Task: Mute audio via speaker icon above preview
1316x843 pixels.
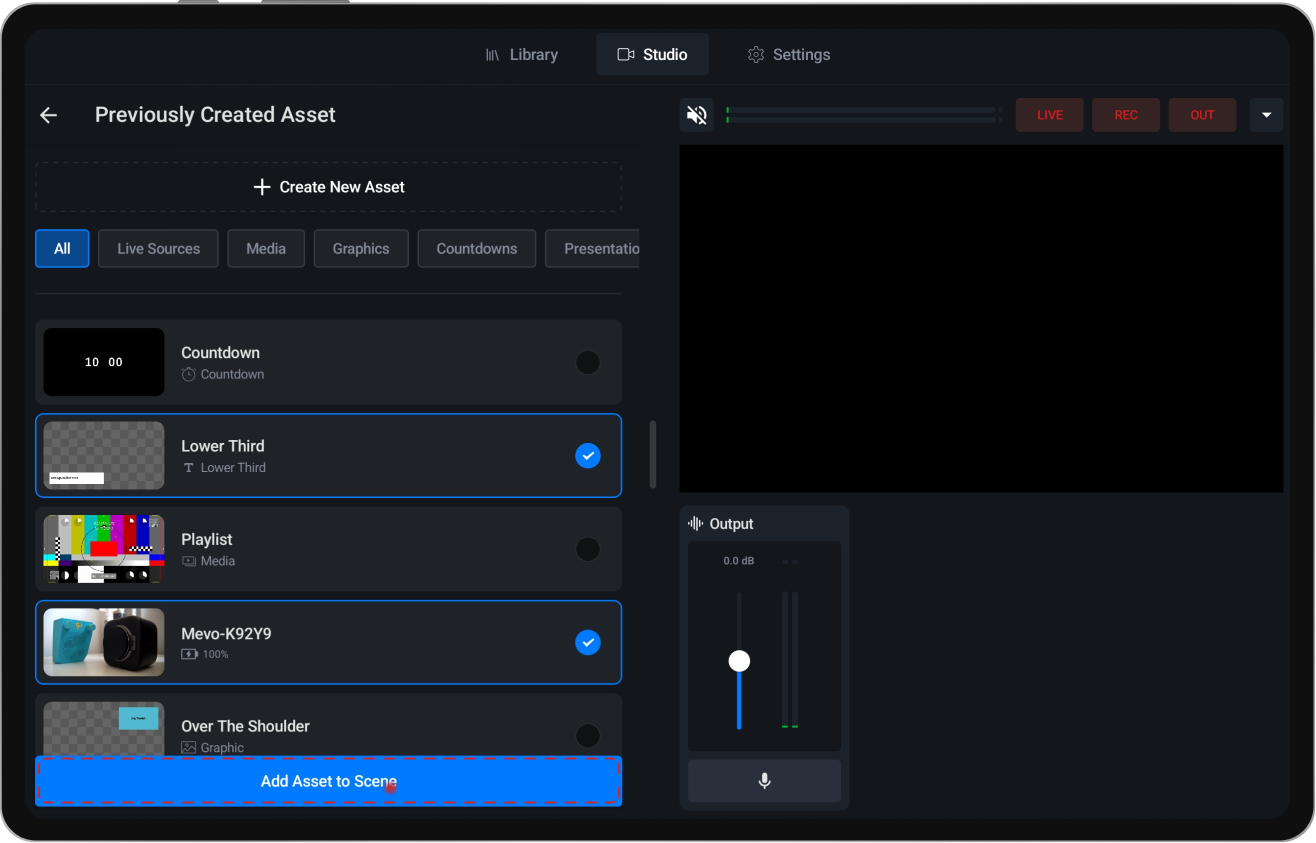Action: [x=696, y=114]
